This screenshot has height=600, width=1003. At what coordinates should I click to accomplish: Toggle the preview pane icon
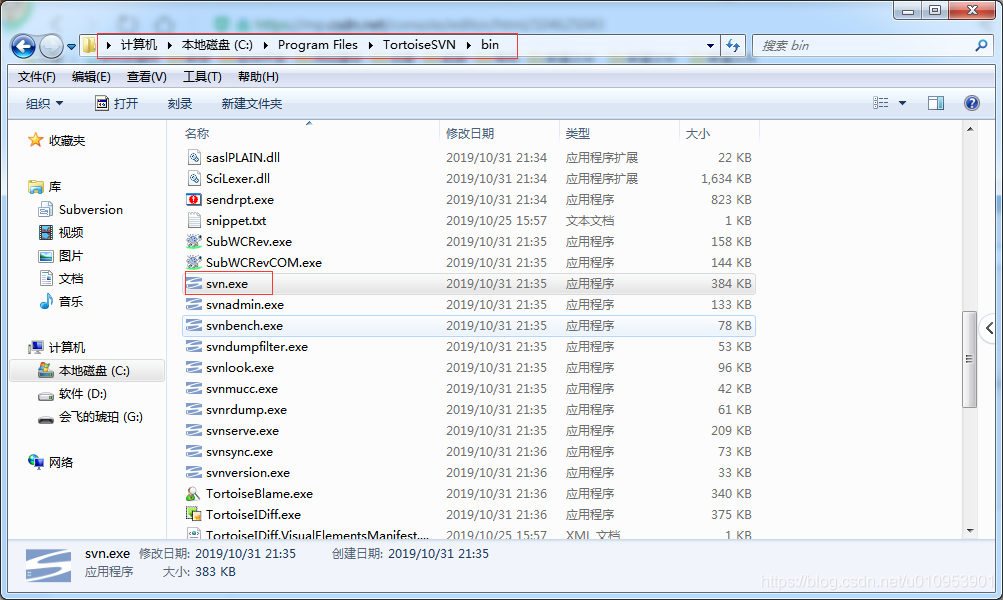pos(936,103)
